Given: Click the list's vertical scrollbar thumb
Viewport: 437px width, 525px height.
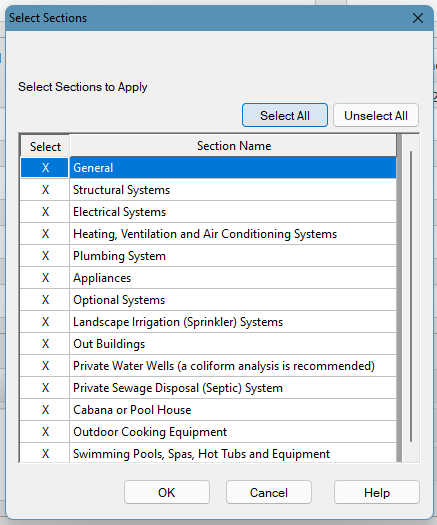Looking at the screenshot, I should click(x=411, y=297).
